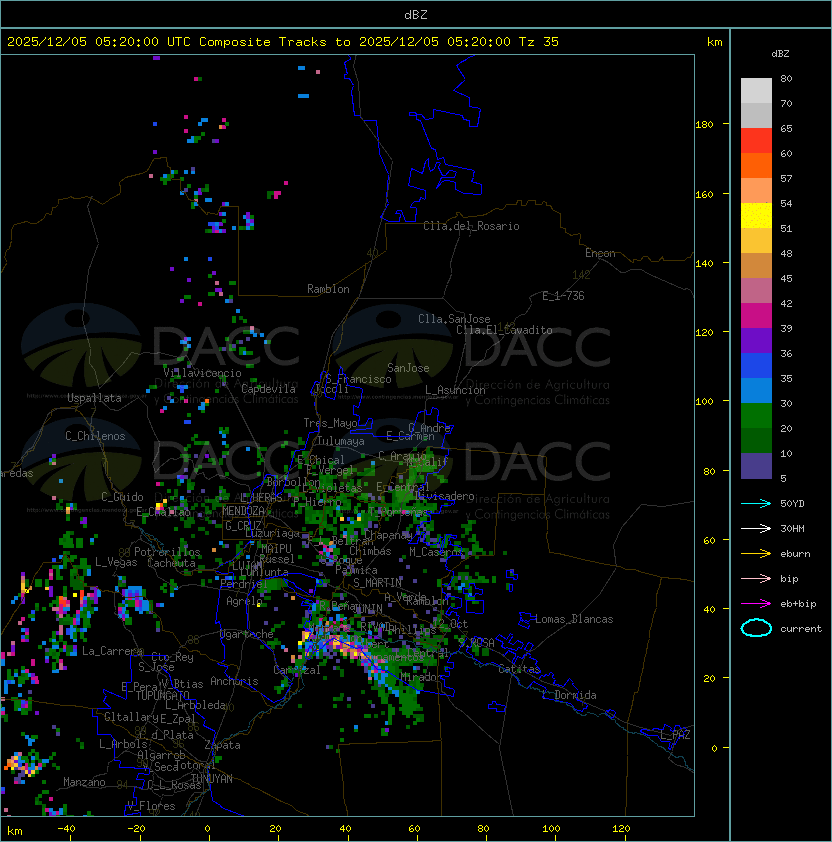Click the 'C_Guido' map label

[x=122, y=497]
